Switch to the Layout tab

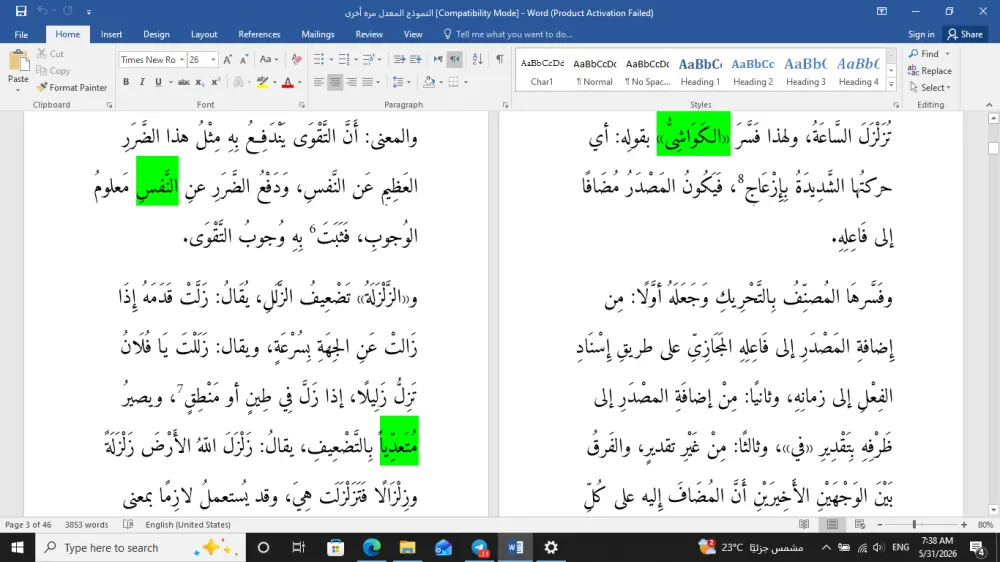[x=204, y=34]
